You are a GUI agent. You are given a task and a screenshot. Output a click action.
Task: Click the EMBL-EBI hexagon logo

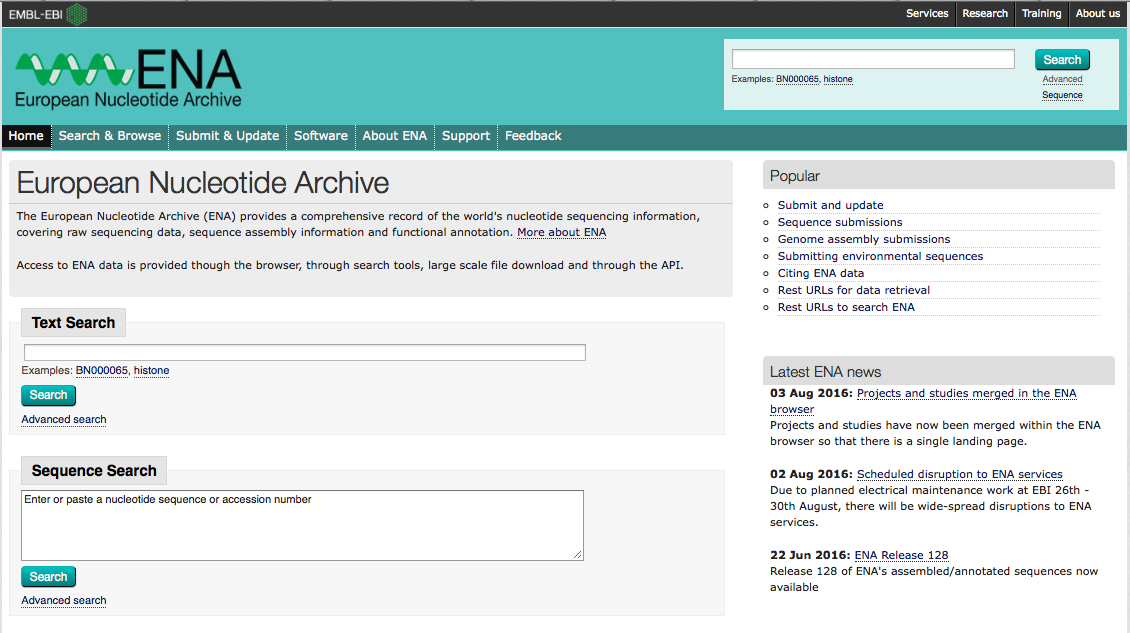[x=76, y=14]
